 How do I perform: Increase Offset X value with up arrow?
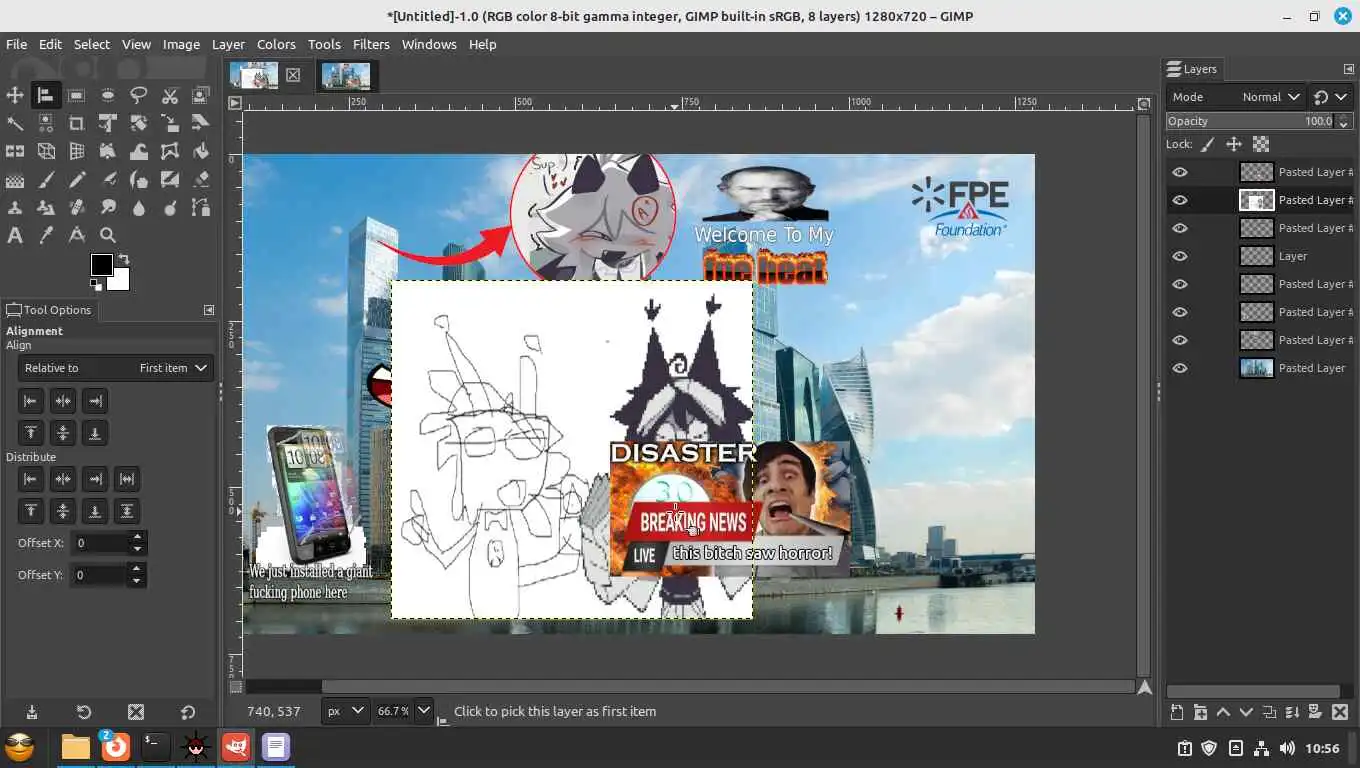pos(138,537)
